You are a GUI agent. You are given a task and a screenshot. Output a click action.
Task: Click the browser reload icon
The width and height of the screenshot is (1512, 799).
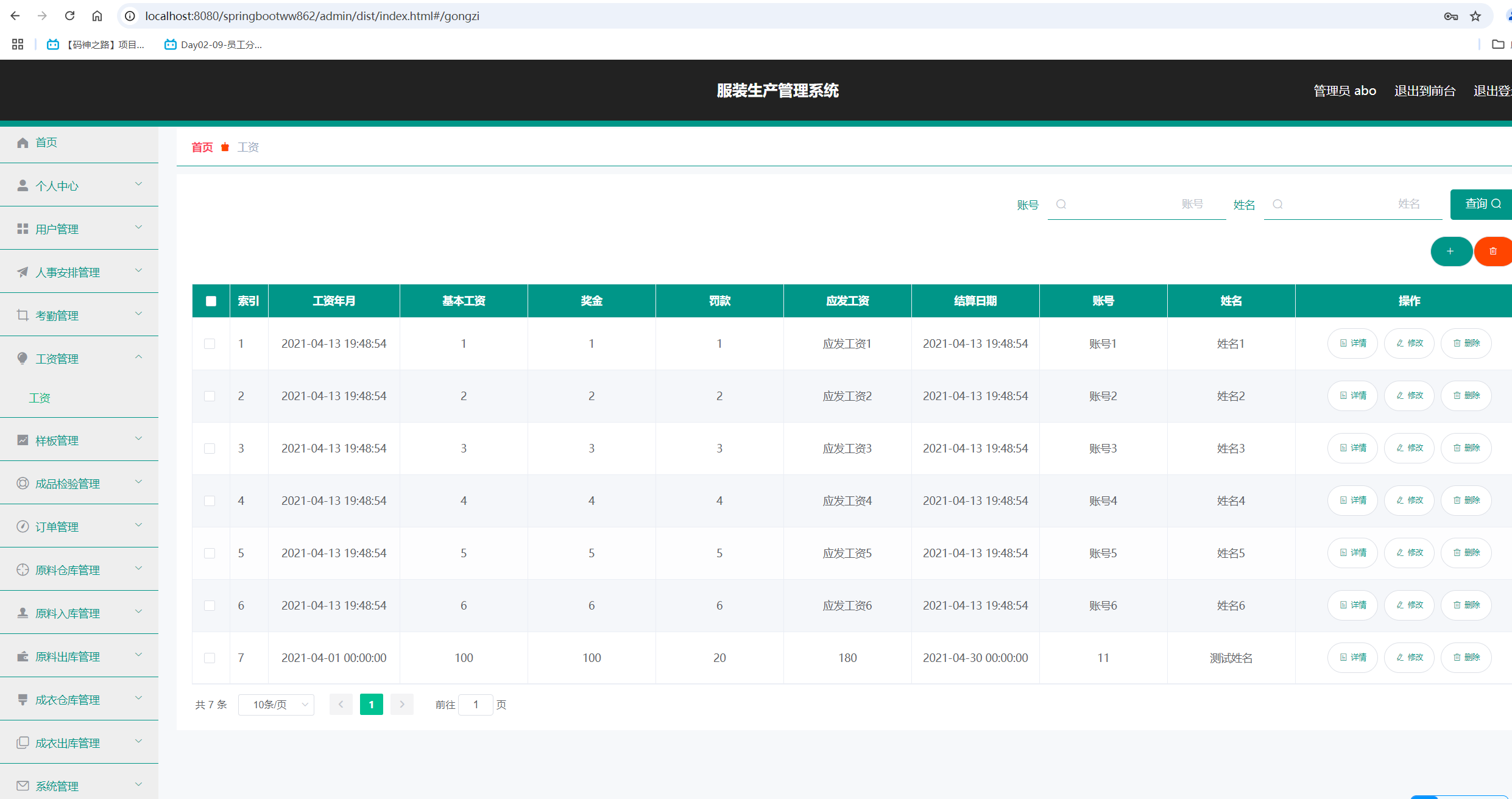click(x=69, y=16)
